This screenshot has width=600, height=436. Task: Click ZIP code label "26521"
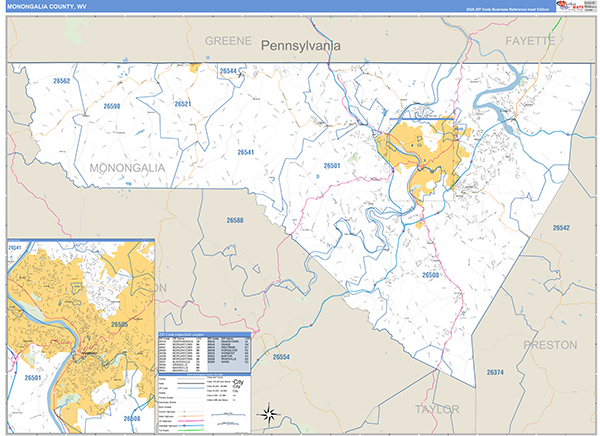point(183,104)
